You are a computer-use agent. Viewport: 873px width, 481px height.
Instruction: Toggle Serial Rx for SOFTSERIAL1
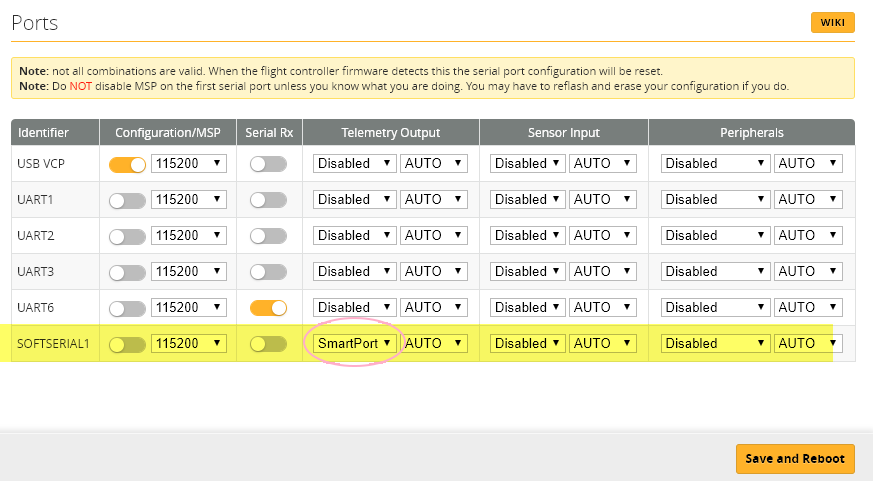tap(268, 344)
